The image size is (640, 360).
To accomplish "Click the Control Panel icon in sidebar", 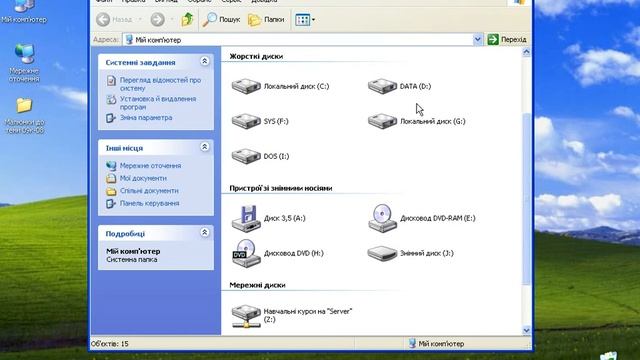I will (111, 203).
